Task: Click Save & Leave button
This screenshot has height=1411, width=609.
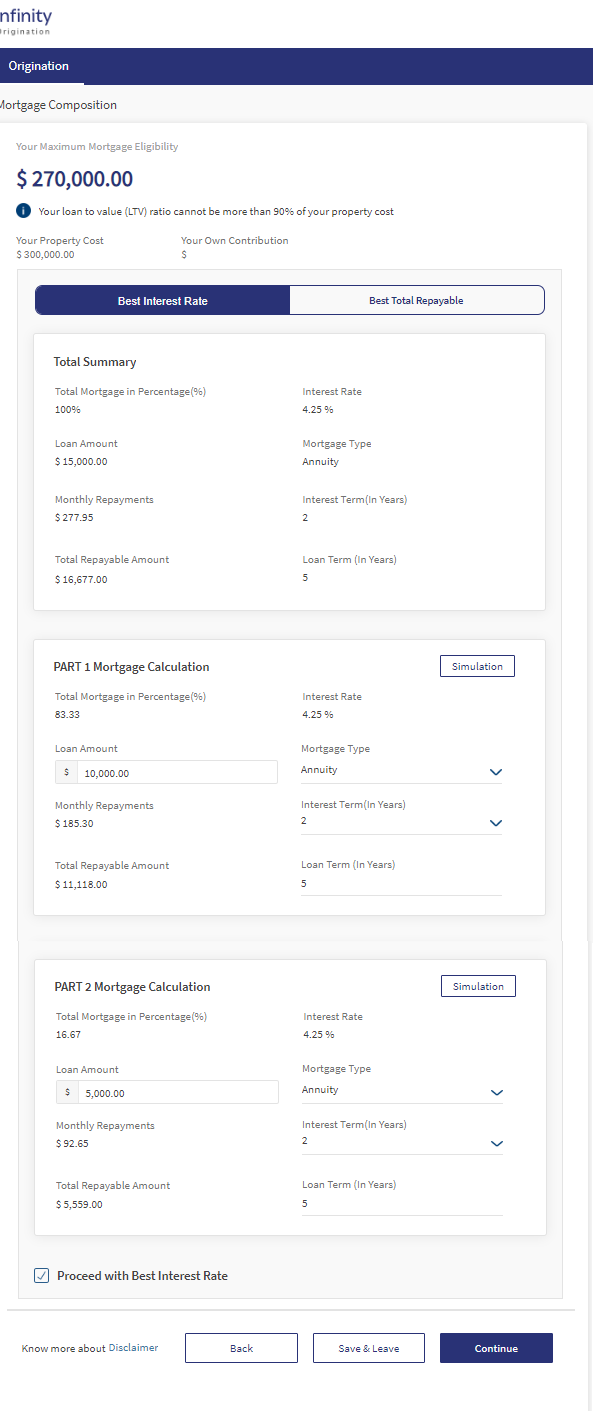Action: (x=369, y=1348)
